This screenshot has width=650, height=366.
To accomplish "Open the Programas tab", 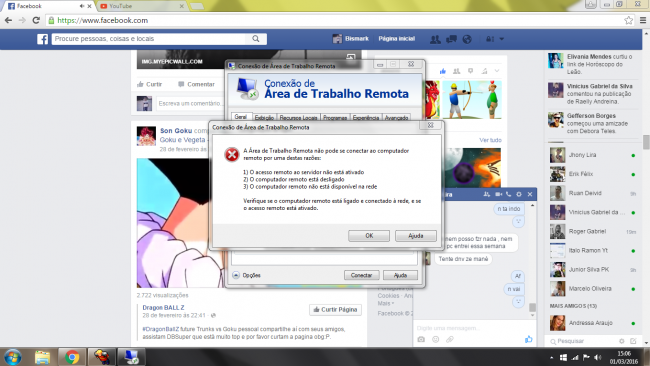I will [335, 118].
